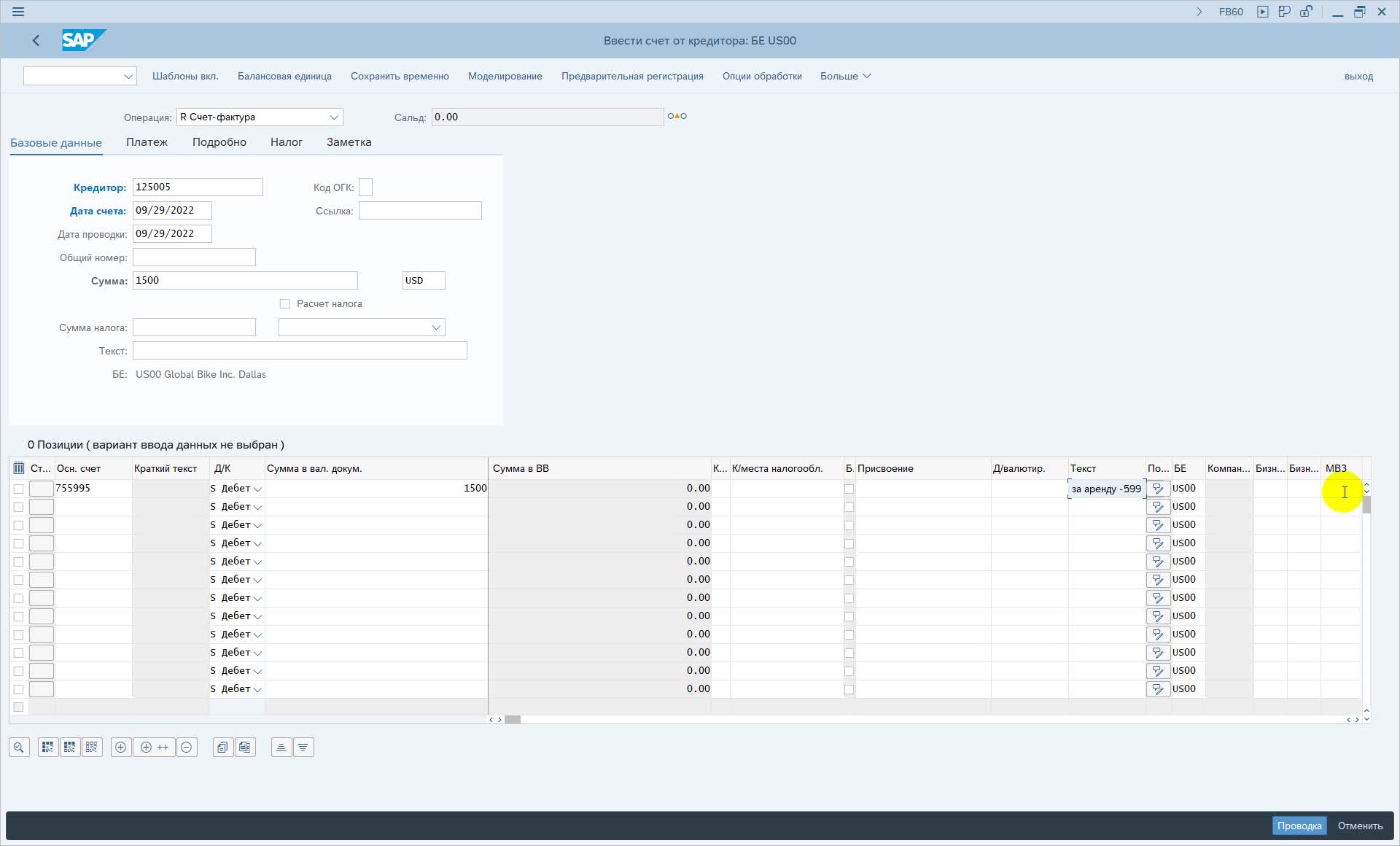Click the table vertical scrollbar thumb
1400x846 pixels.
1366,505
